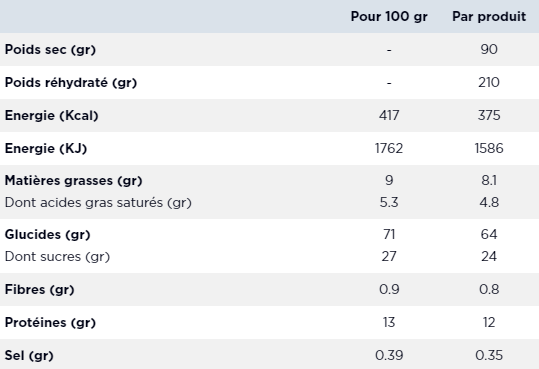Click the 'Energie (KJ)' label

pyautogui.click(x=46, y=149)
